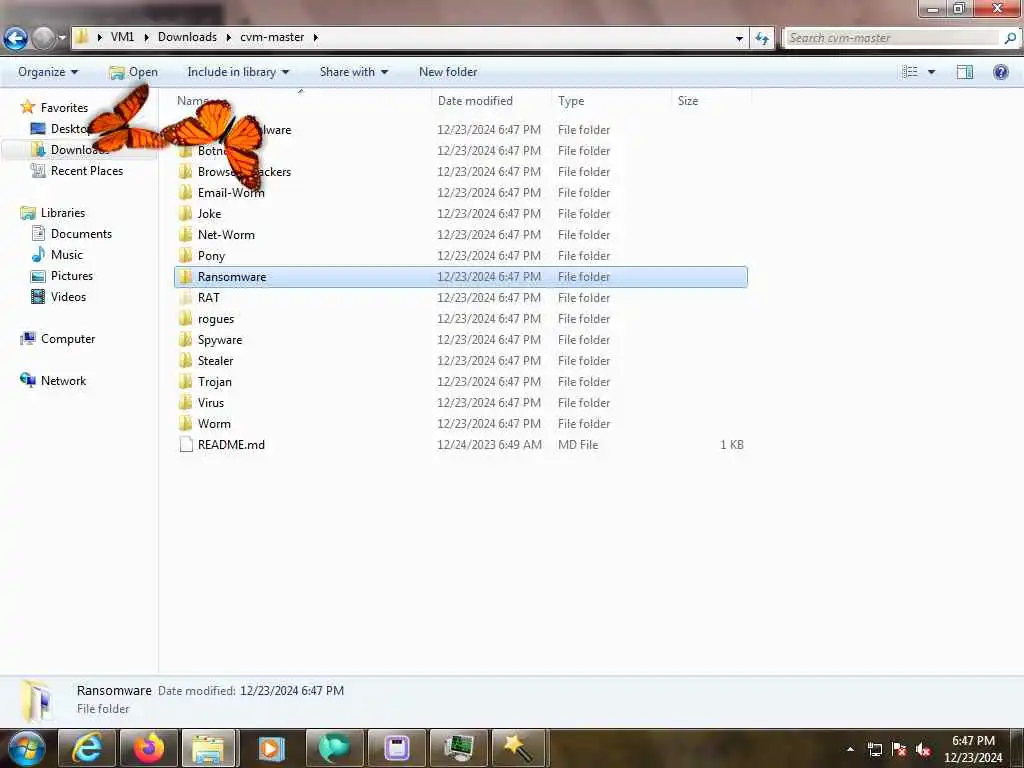Launch Firefox from the taskbar
This screenshot has width=1024, height=768.
click(x=149, y=748)
